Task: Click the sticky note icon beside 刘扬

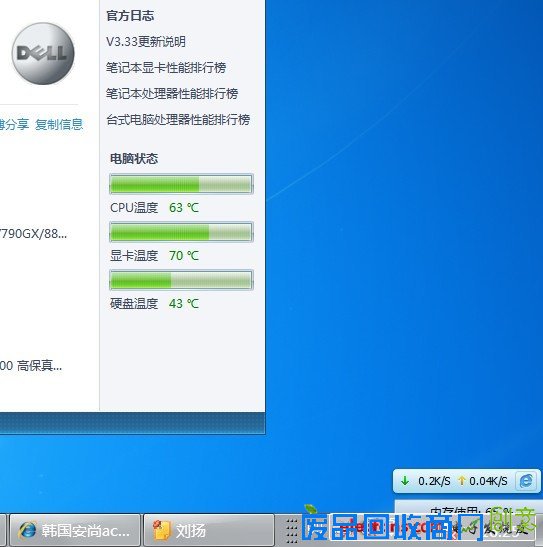Action: (161, 530)
